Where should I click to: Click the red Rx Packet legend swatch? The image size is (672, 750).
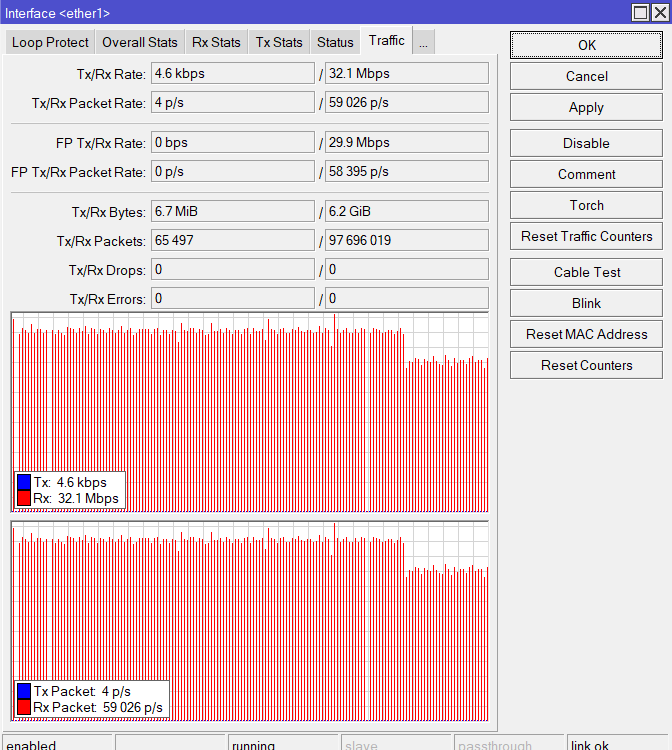pos(24,707)
